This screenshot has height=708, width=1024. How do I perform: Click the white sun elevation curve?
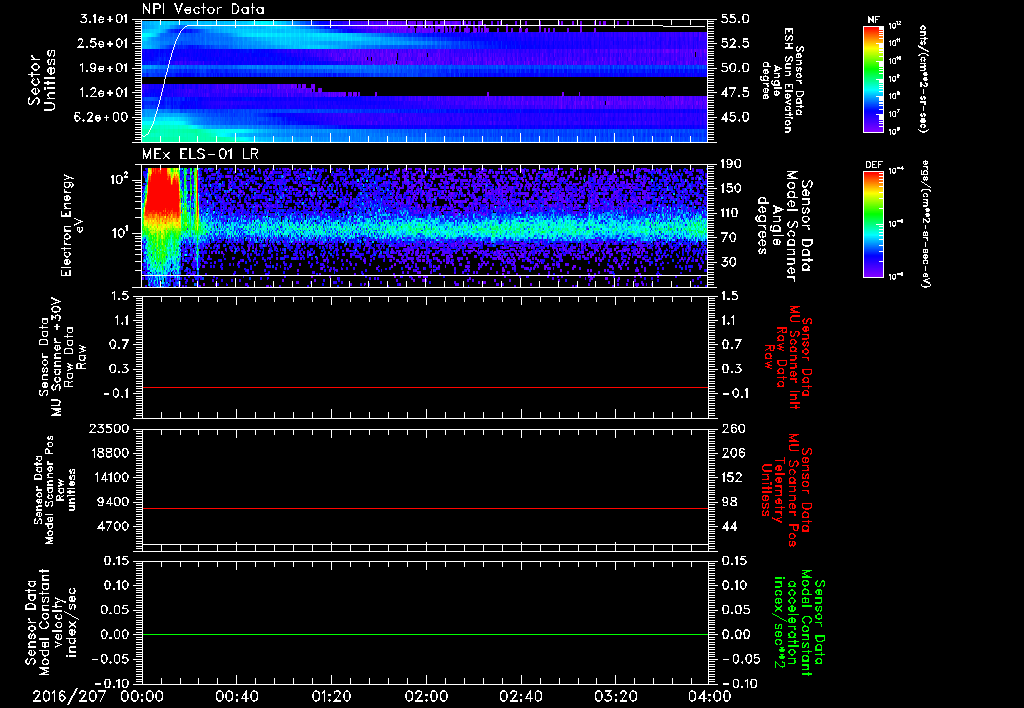coord(164,80)
